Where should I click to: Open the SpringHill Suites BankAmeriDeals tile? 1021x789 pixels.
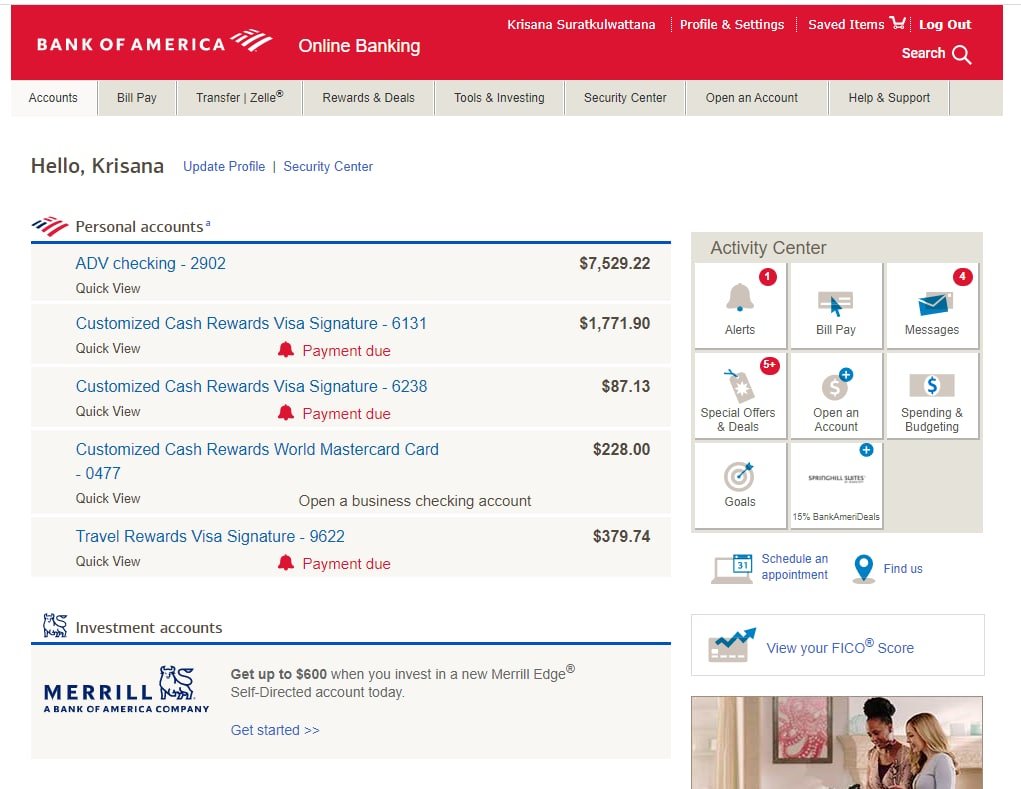(x=836, y=485)
